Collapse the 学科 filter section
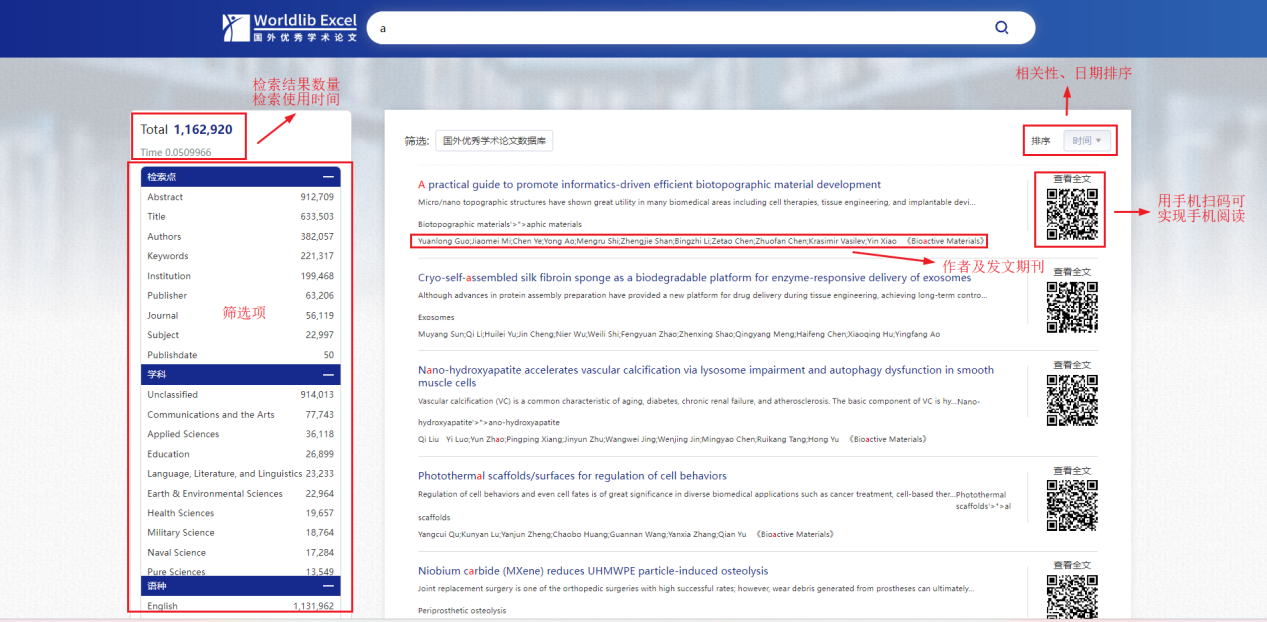The width and height of the screenshot is (1267, 622). click(328, 375)
